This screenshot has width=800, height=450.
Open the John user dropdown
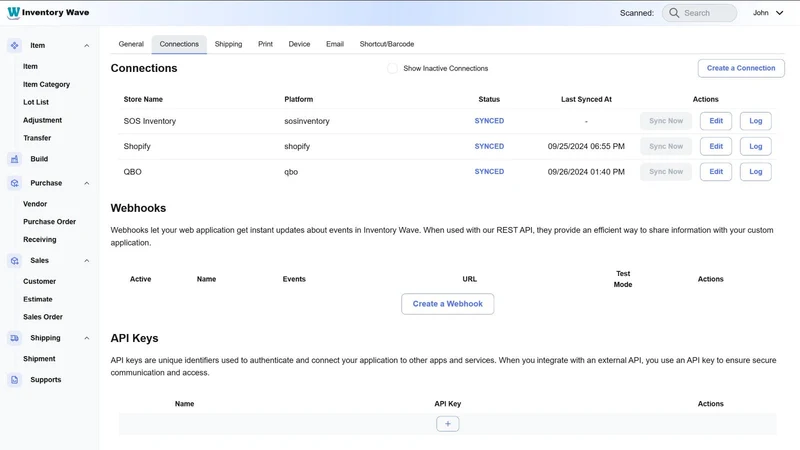(768, 13)
